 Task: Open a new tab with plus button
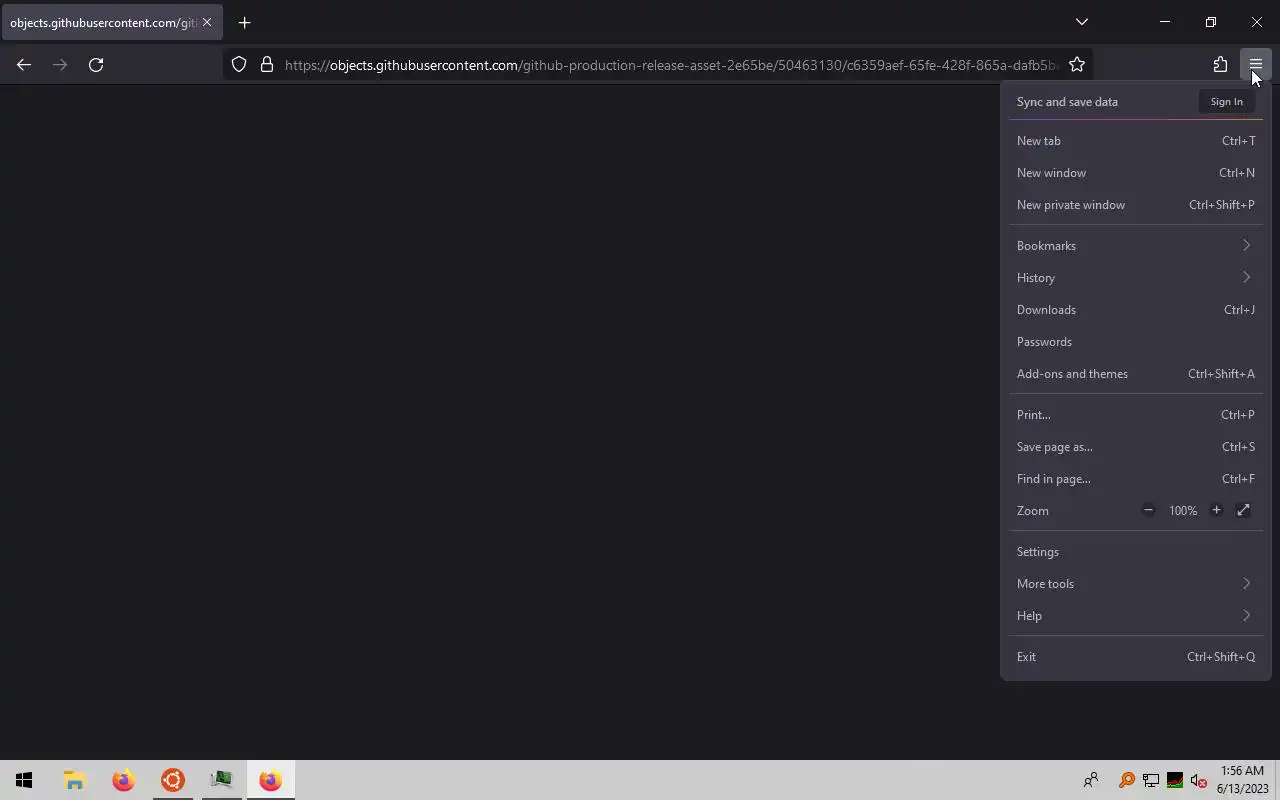click(245, 22)
